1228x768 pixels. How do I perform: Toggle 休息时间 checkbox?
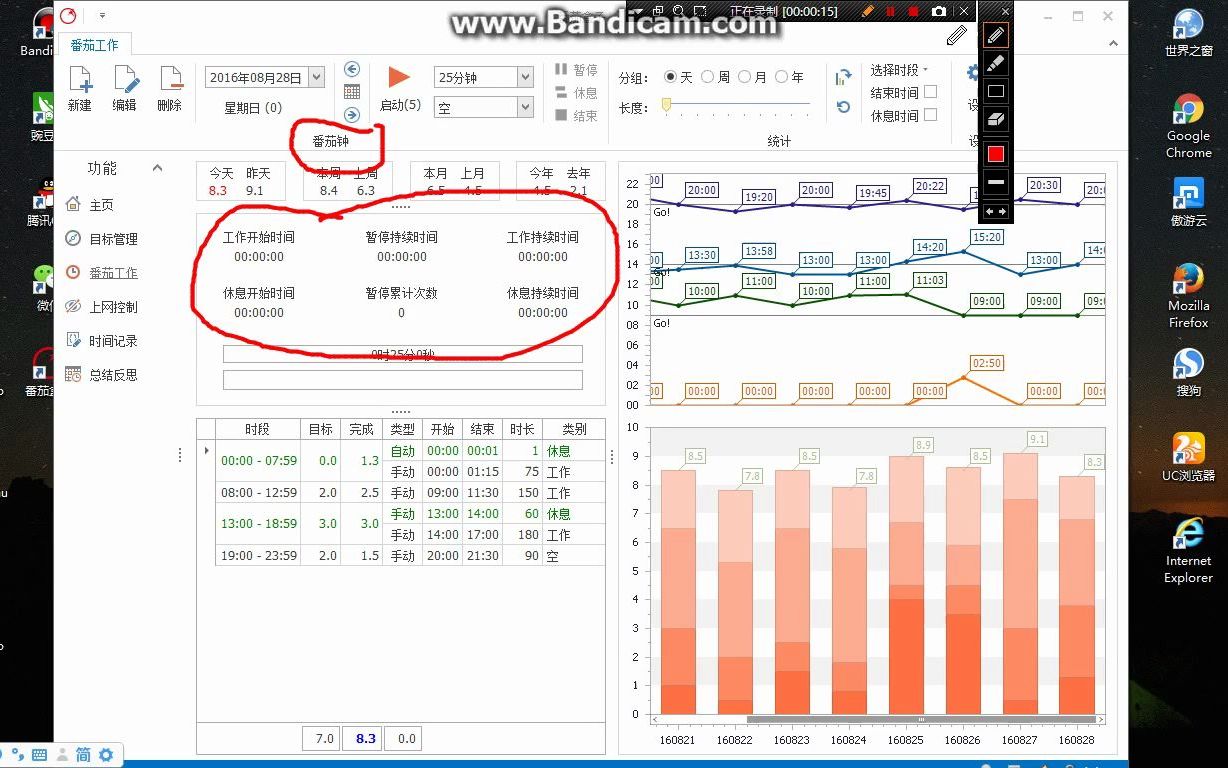(x=930, y=115)
